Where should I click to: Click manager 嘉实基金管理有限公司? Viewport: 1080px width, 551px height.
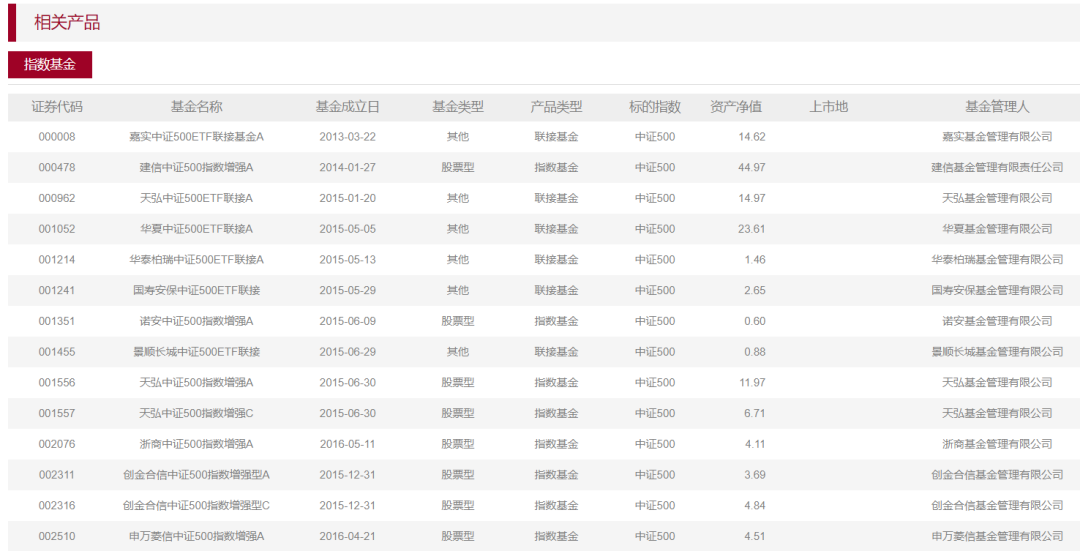(x=997, y=137)
